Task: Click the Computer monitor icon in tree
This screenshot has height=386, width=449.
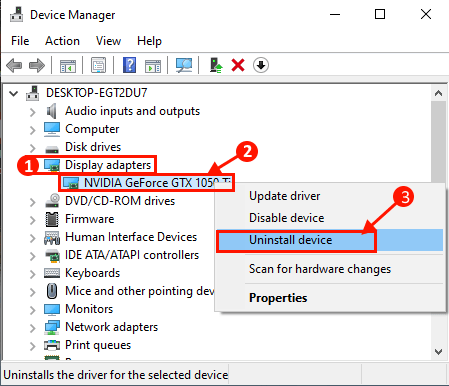Action: click(x=52, y=129)
